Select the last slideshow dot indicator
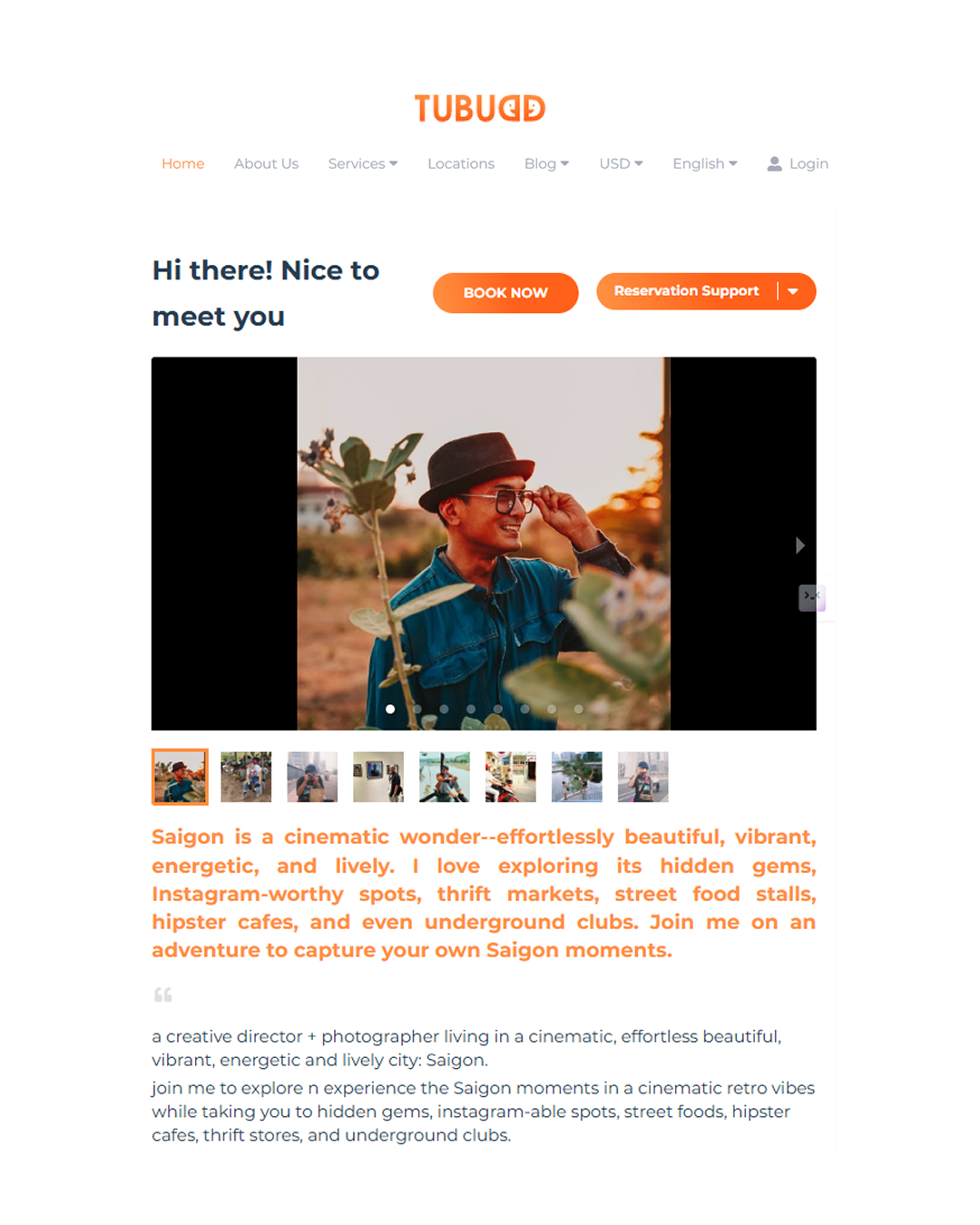Viewport: 980px width, 1225px height. 578,709
